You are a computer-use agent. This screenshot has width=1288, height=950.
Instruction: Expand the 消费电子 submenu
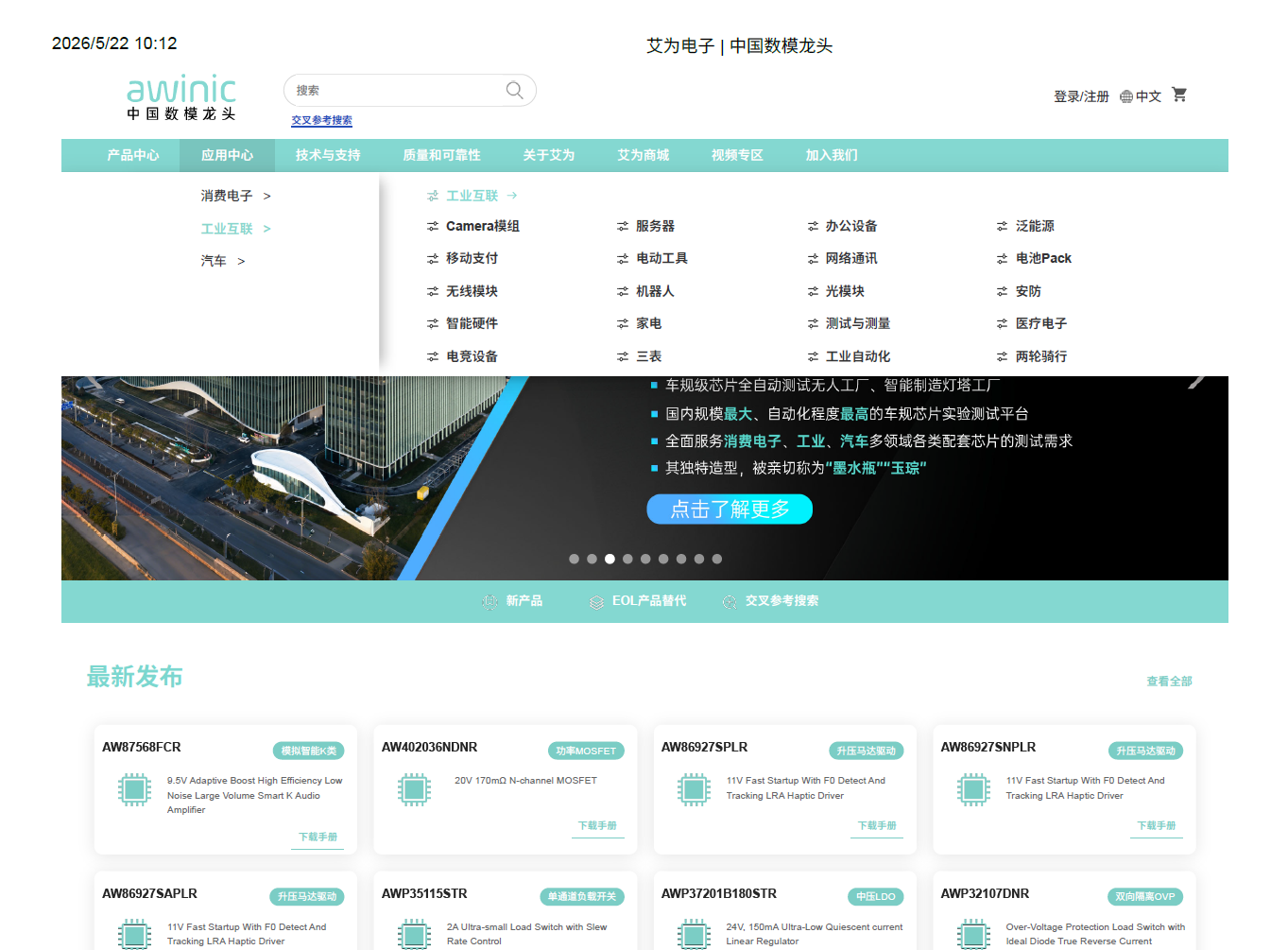click(x=235, y=196)
